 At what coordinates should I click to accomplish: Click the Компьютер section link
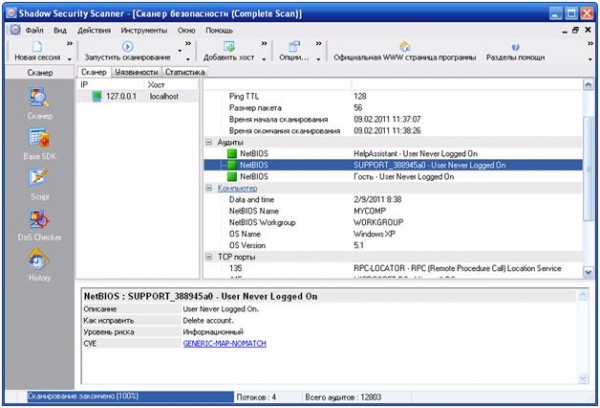pos(237,188)
